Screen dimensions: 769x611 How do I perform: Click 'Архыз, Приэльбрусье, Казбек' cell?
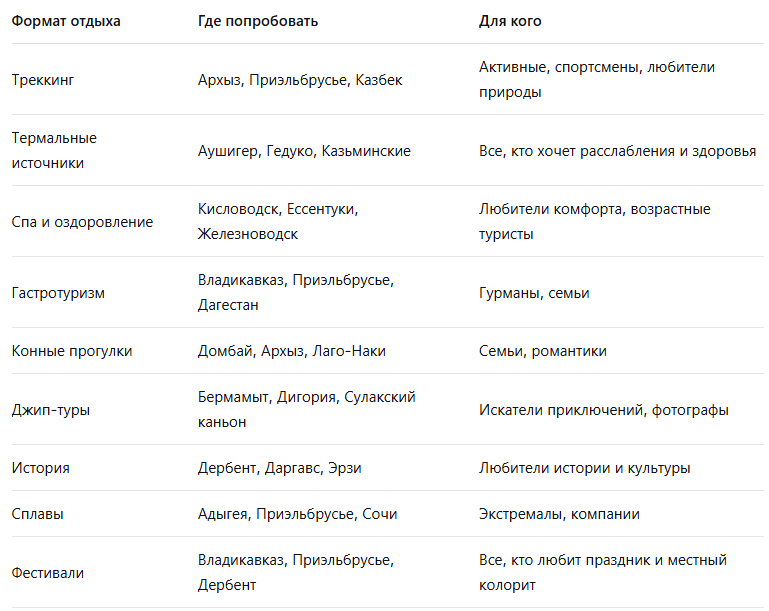300,80
